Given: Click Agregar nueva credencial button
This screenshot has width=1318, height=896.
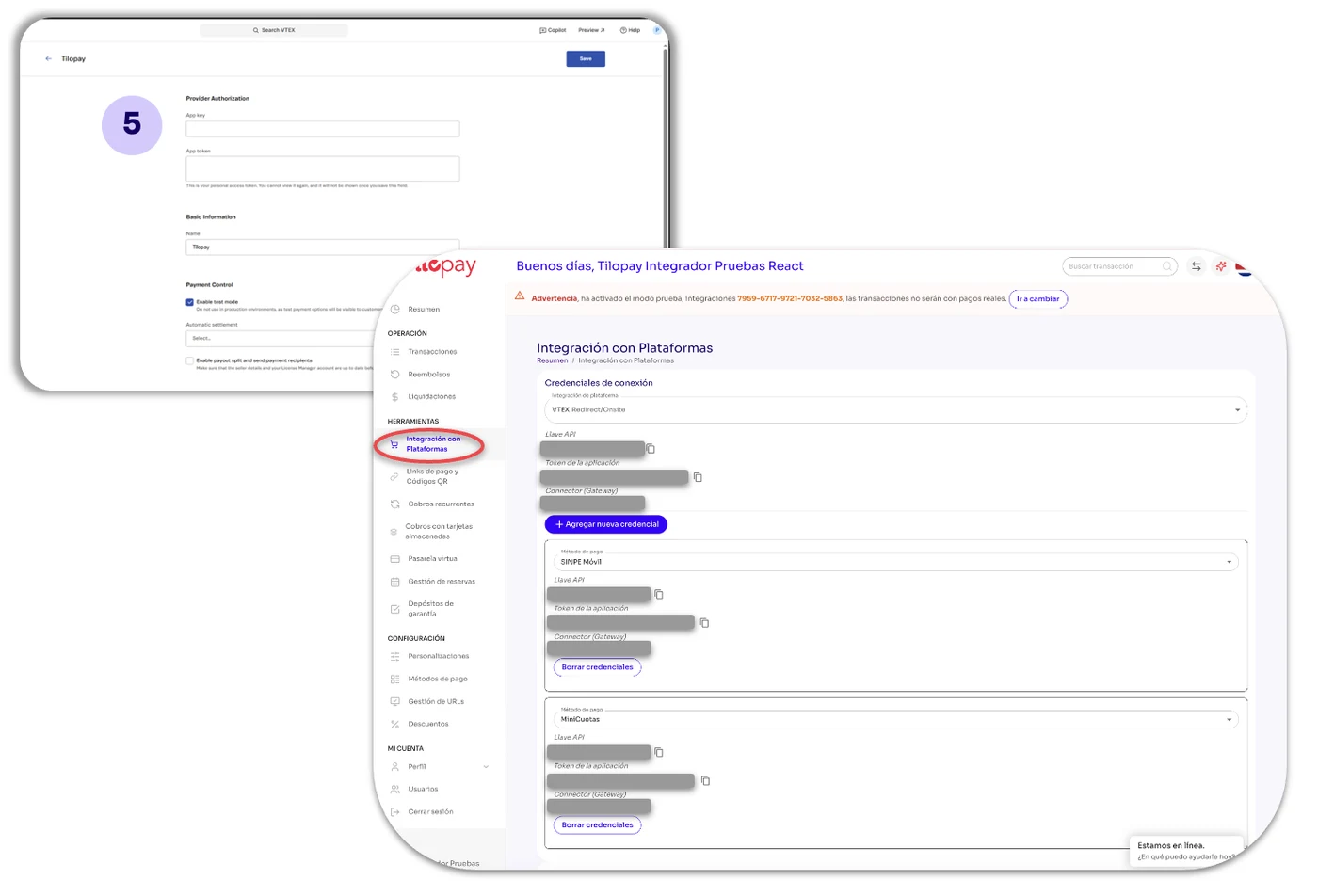Looking at the screenshot, I should coord(606,524).
